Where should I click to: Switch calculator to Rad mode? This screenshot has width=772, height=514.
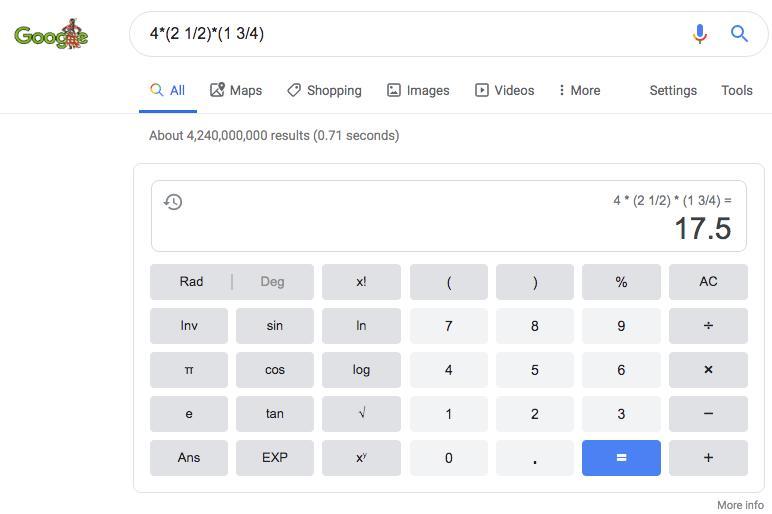[x=191, y=282]
